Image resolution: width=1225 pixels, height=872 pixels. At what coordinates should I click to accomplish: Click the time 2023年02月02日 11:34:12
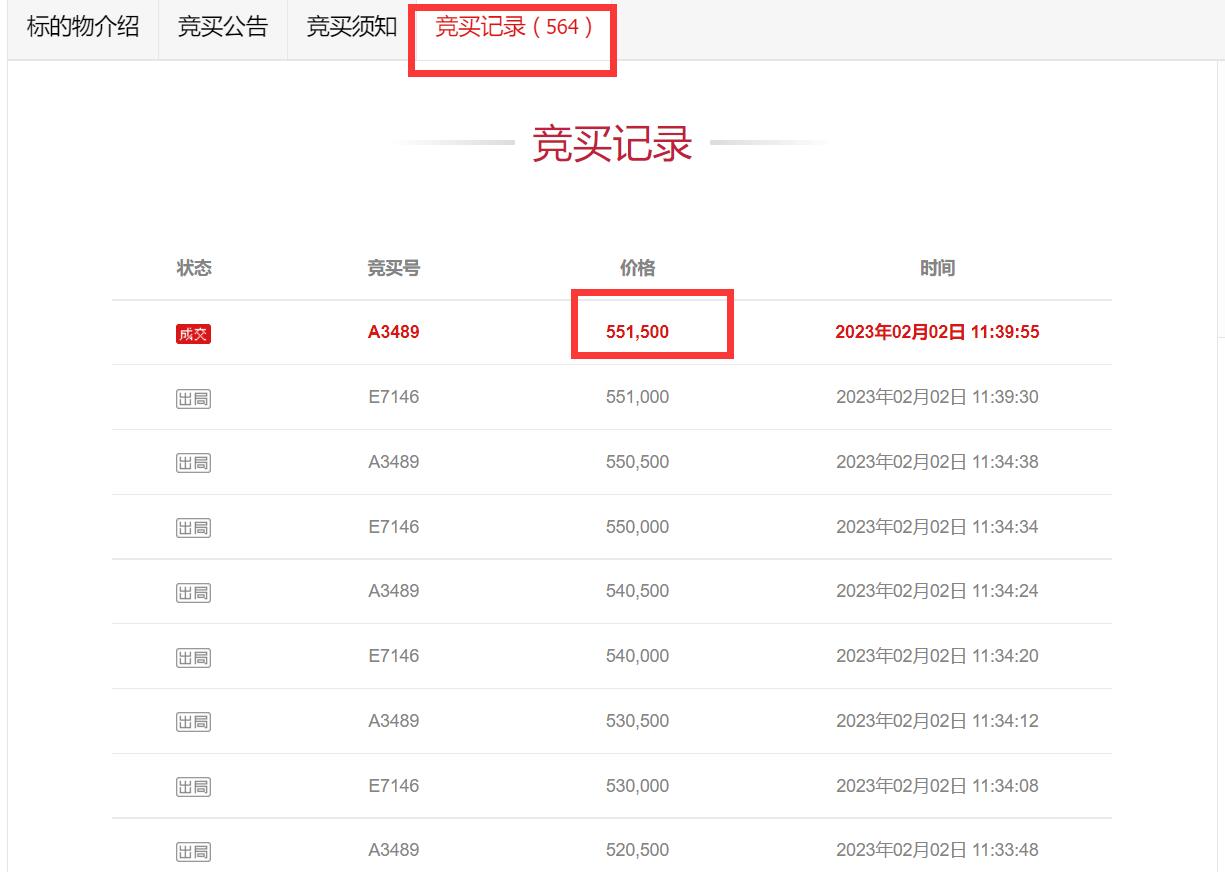pos(938,721)
